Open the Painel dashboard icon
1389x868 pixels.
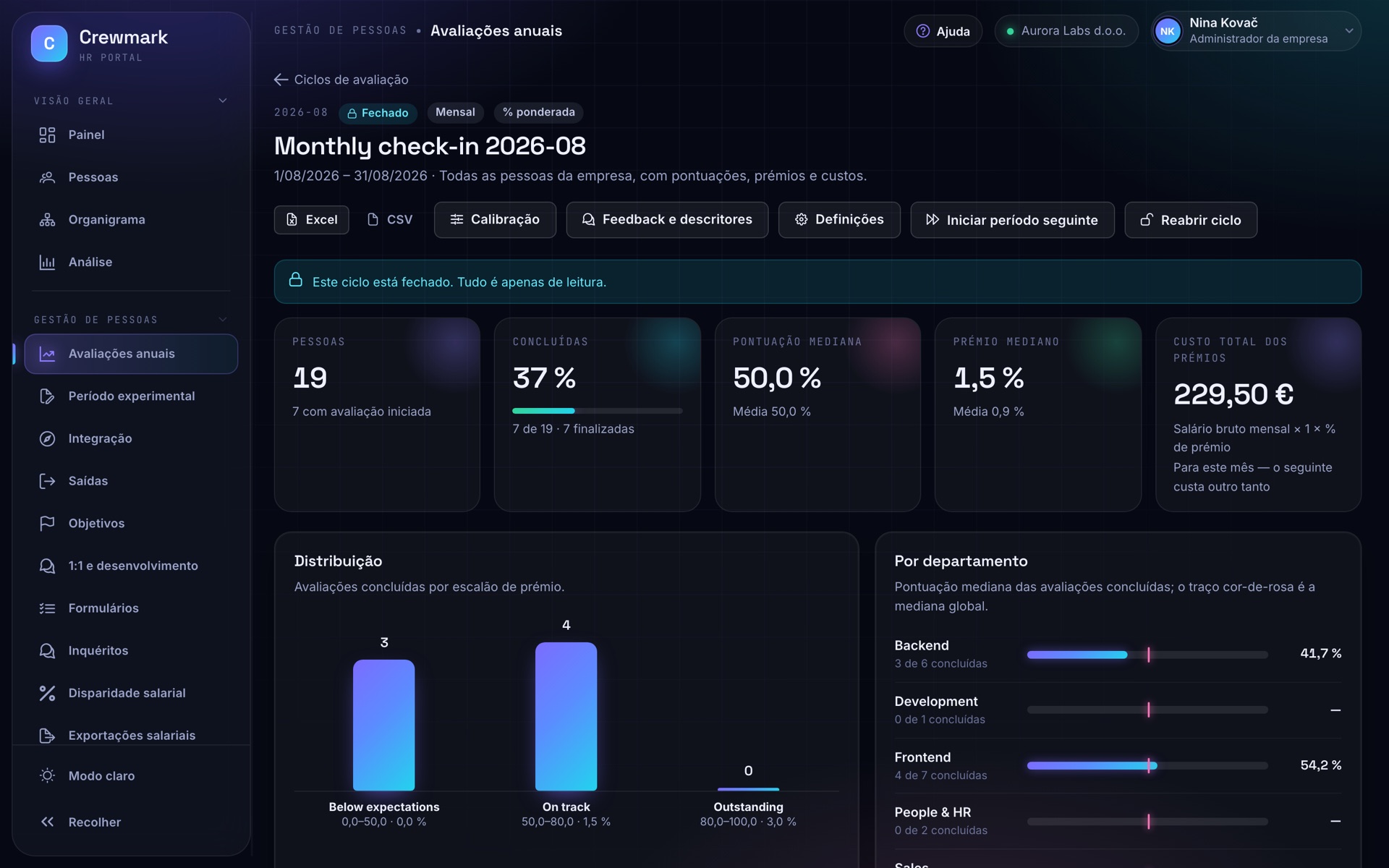[x=47, y=135]
